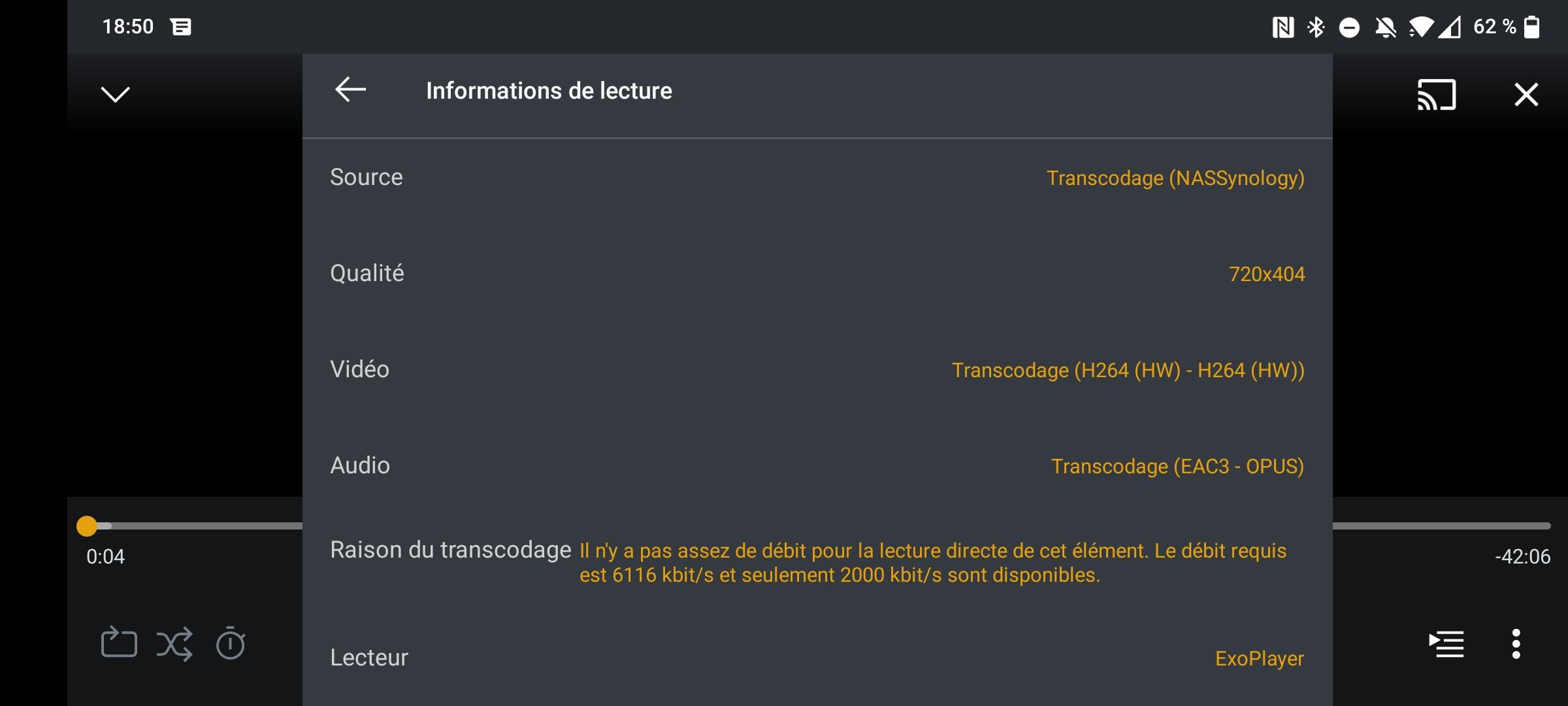This screenshot has width=1568, height=706.
Task: Seek on the progress bar right side
Action: pyautogui.click(x=1441, y=526)
